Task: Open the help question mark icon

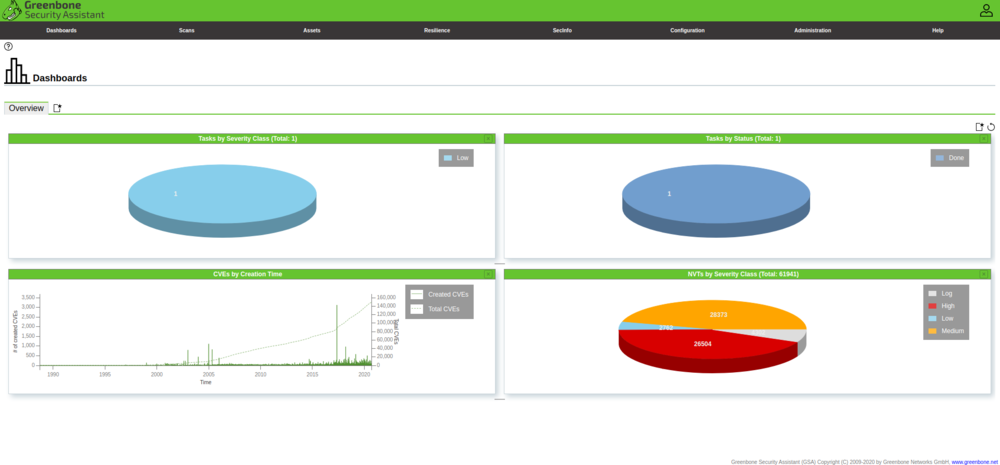Action: (8, 47)
